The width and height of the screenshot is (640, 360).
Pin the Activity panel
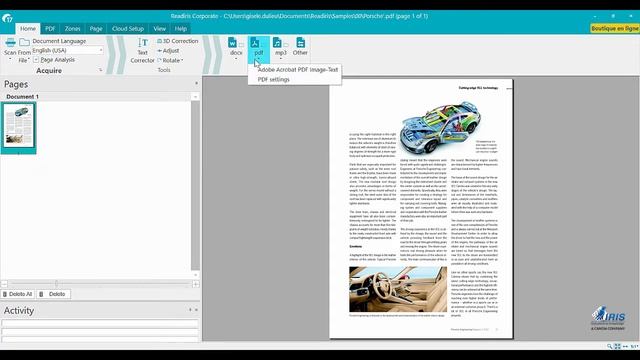click(190, 310)
